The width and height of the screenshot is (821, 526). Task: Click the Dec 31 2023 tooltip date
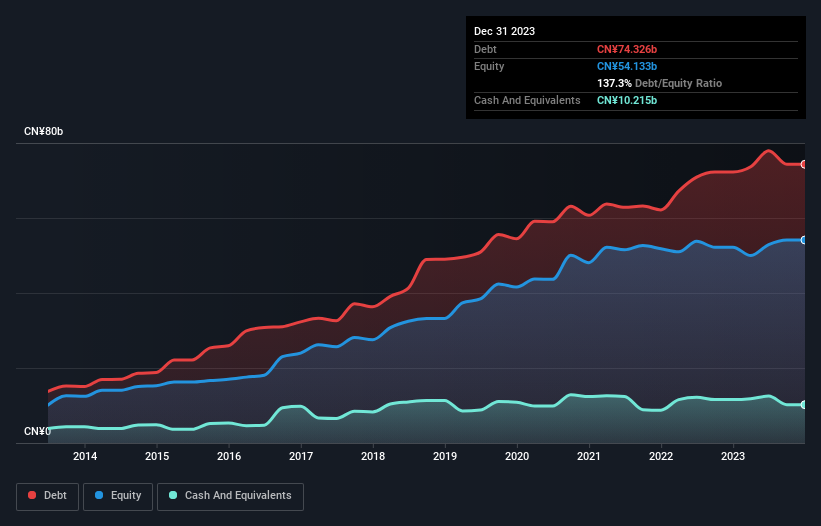tap(504, 31)
